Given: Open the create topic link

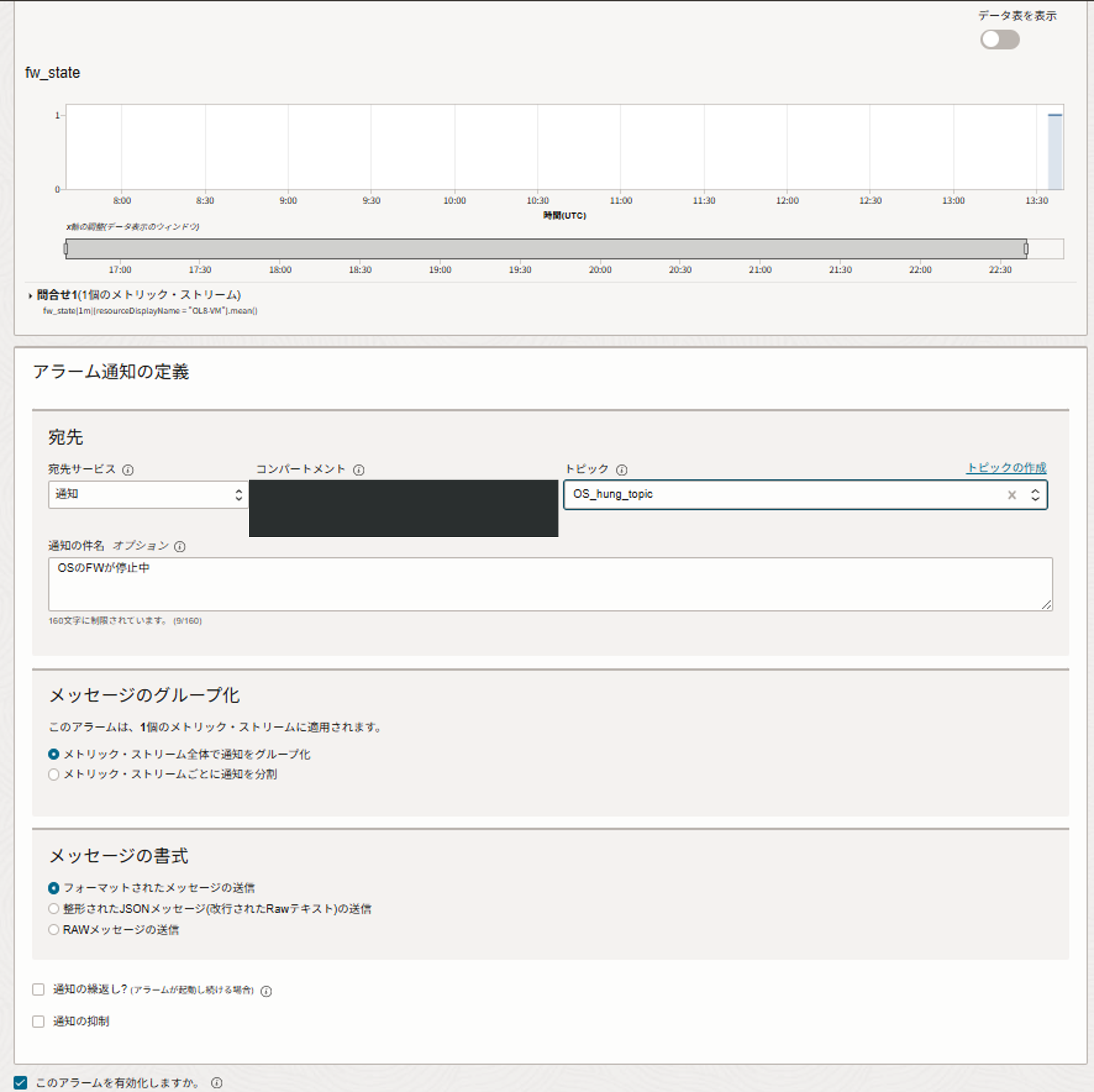Looking at the screenshot, I should [1006, 468].
